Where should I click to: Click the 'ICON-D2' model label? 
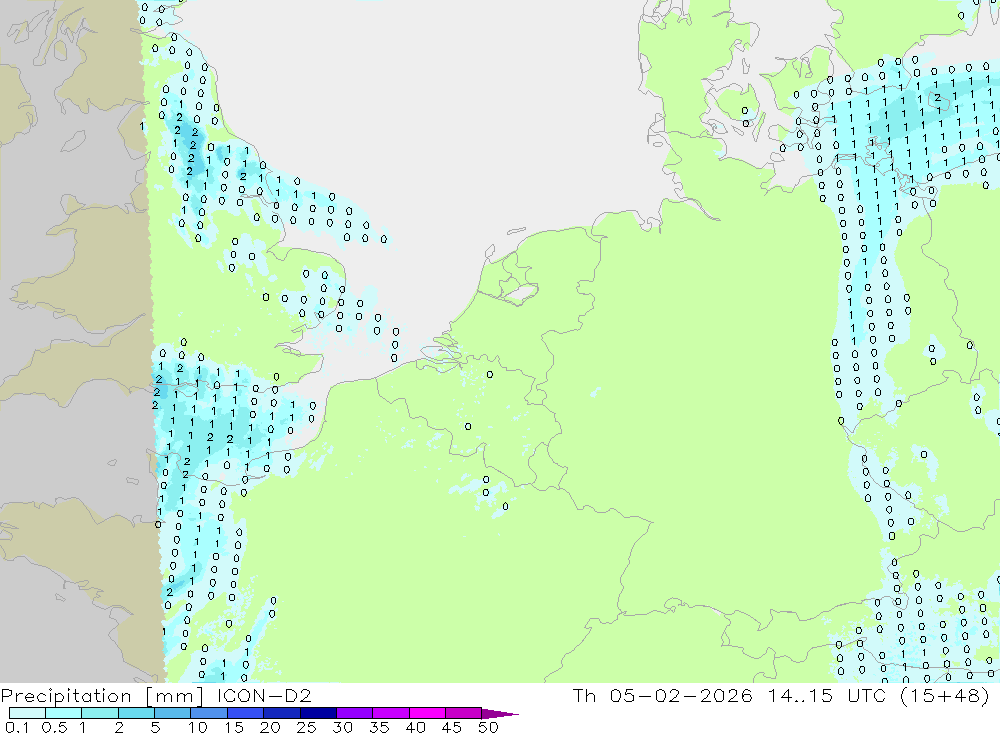(x=264, y=695)
